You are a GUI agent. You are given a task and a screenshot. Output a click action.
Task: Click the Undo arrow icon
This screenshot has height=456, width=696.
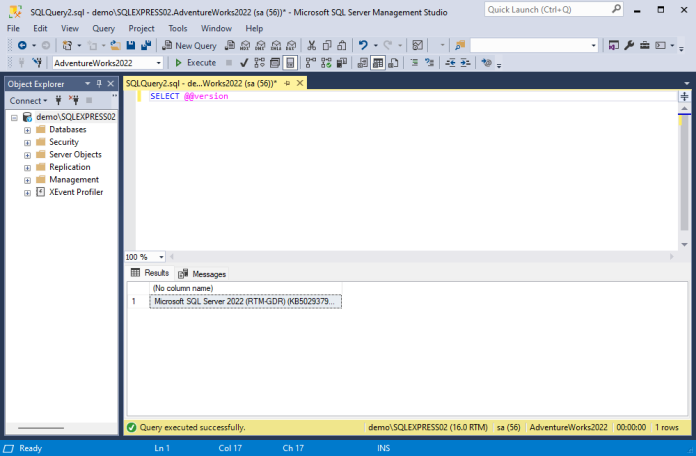pos(363,45)
